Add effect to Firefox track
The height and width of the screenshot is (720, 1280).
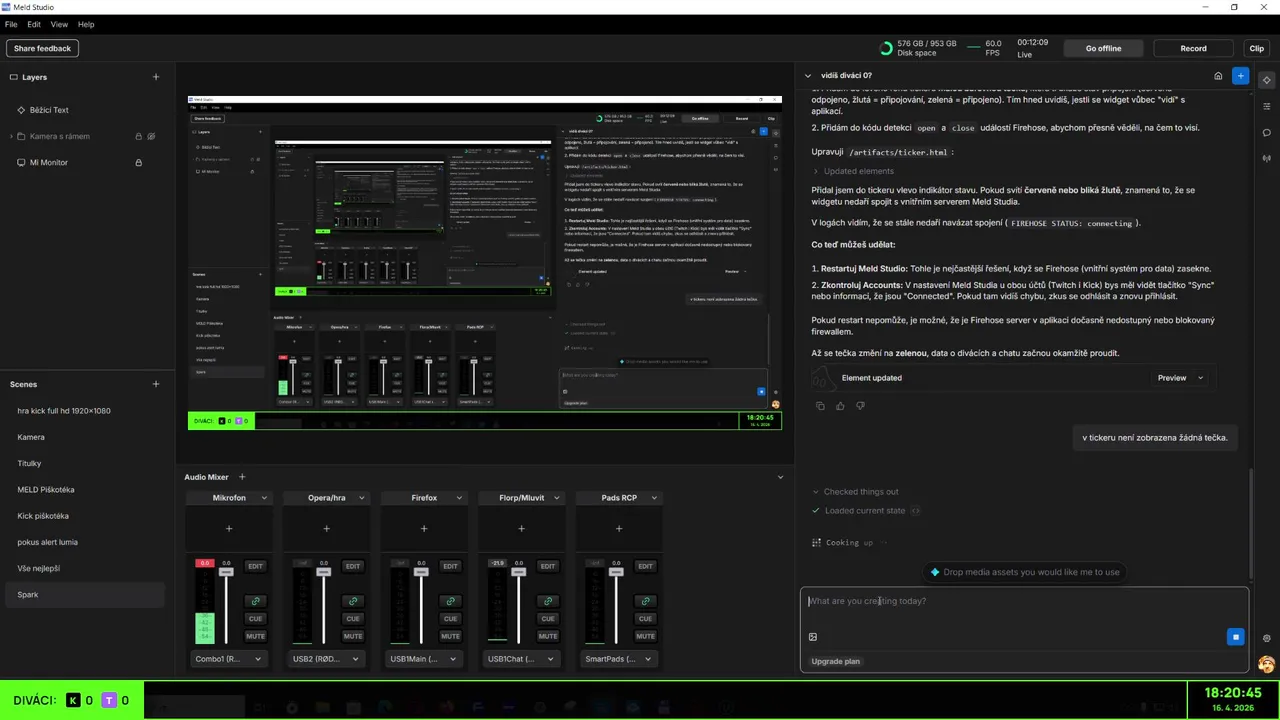[x=424, y=528]
